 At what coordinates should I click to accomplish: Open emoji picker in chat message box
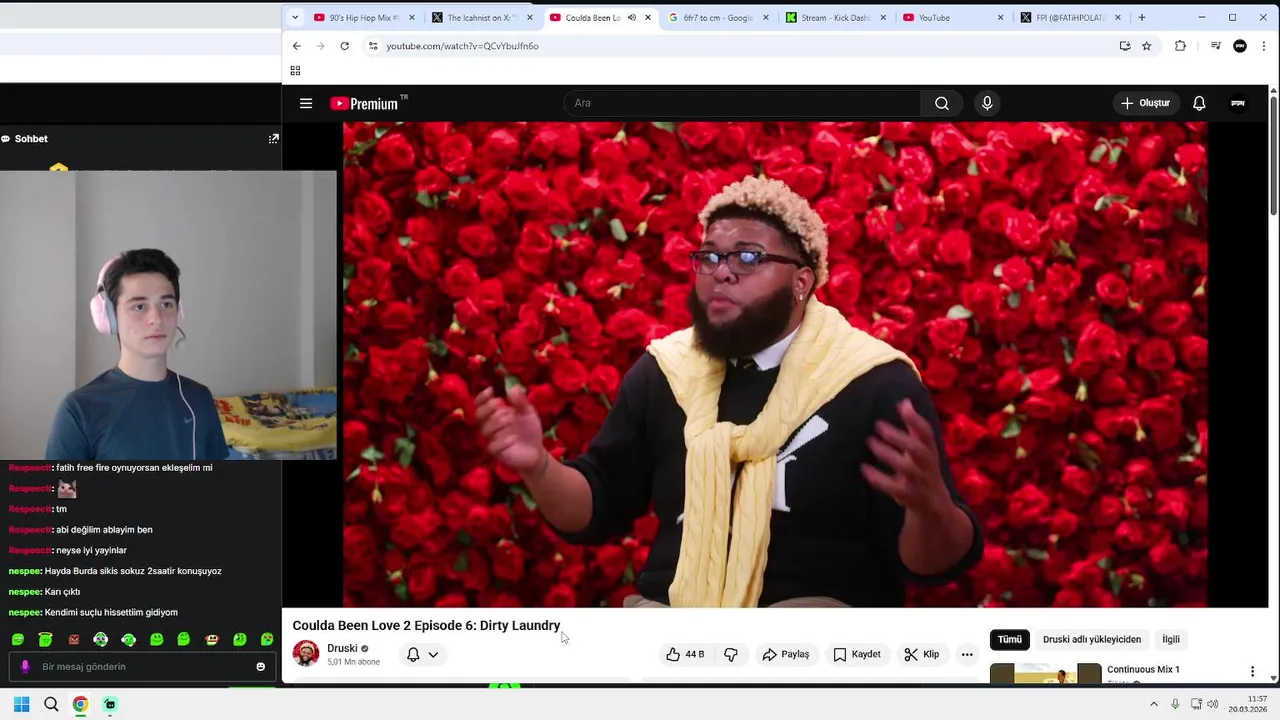[x=261, y=667]
